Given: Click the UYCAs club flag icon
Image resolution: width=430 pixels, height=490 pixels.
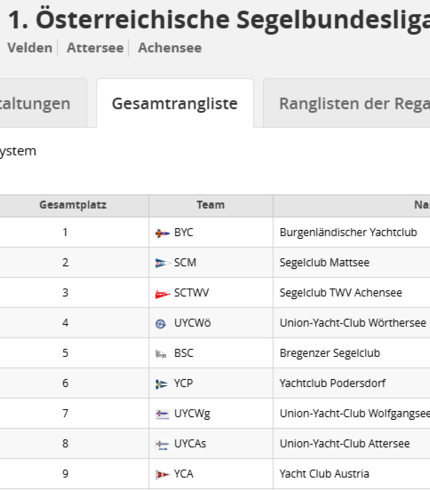Looking at the screenshot, I should (162, 444).
